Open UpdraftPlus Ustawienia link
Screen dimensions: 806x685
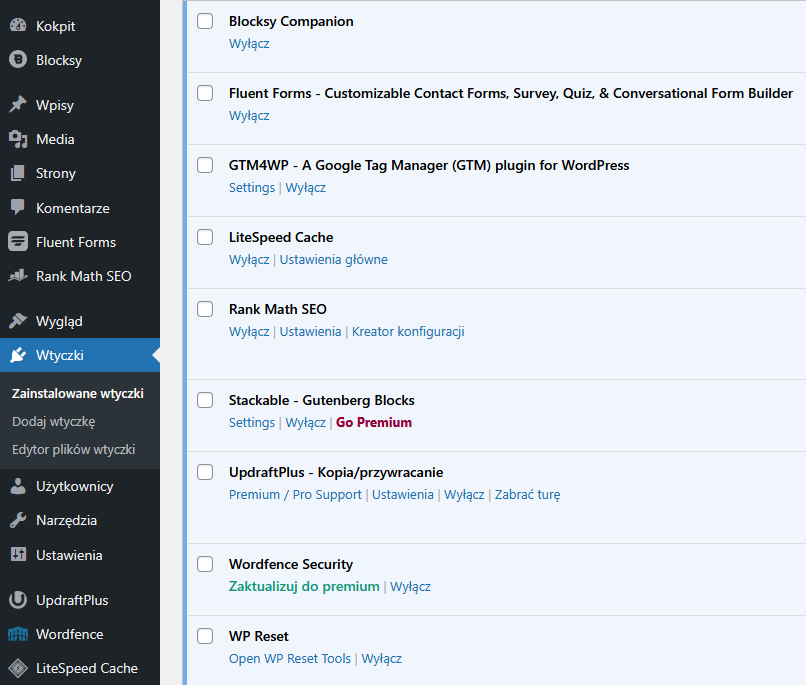[x=403, y=494]
